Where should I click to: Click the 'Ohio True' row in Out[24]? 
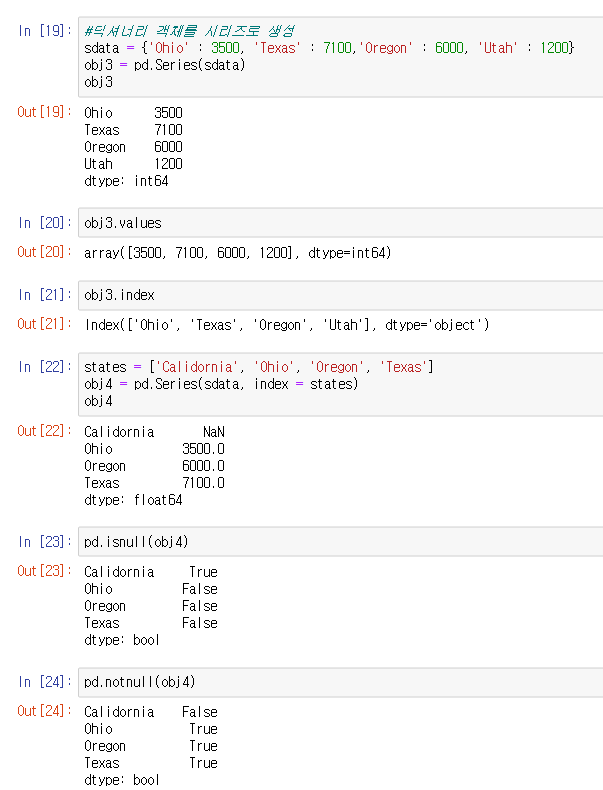point(151,729)
